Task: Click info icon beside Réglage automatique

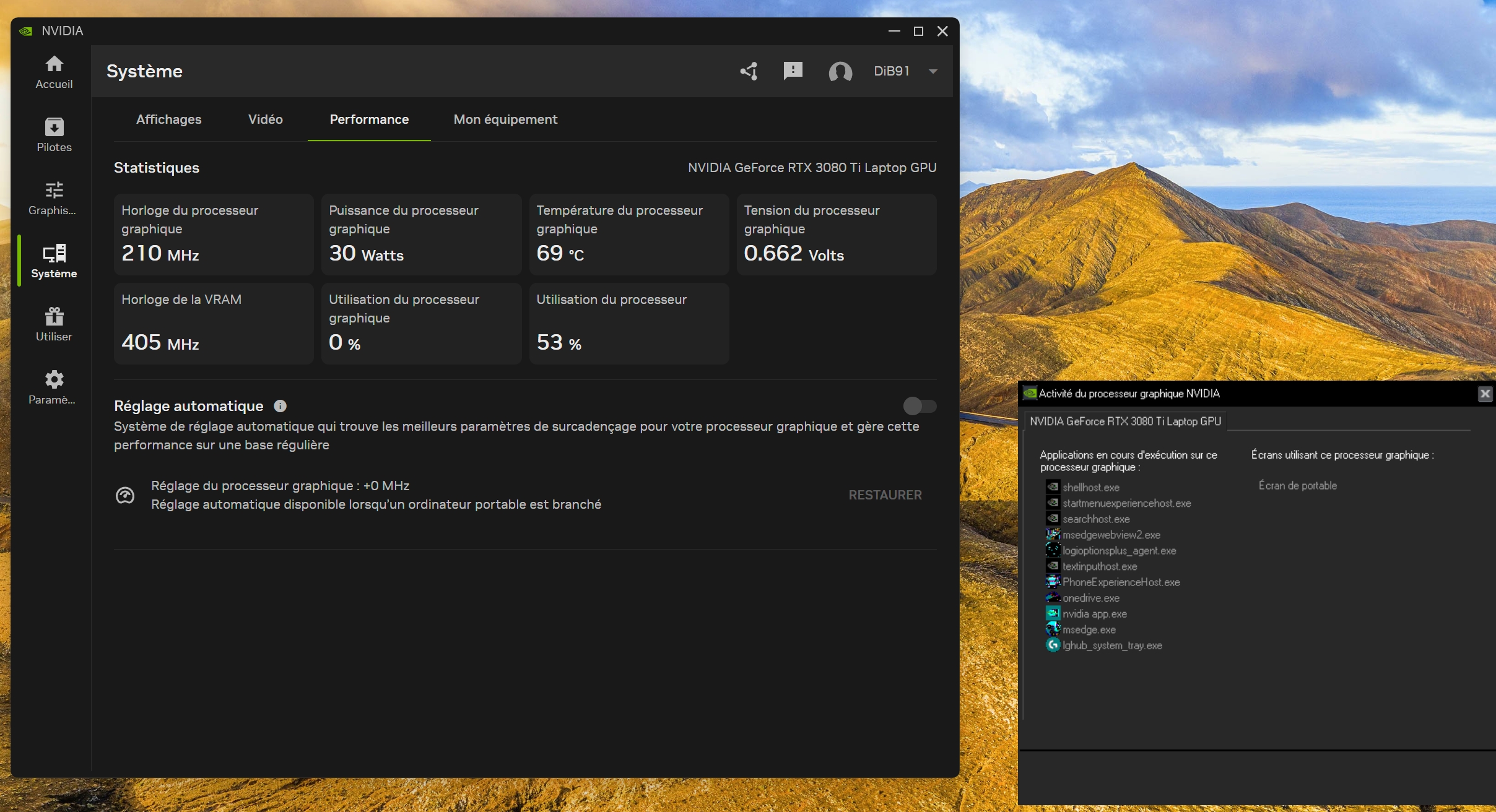Action: (280, 406)
